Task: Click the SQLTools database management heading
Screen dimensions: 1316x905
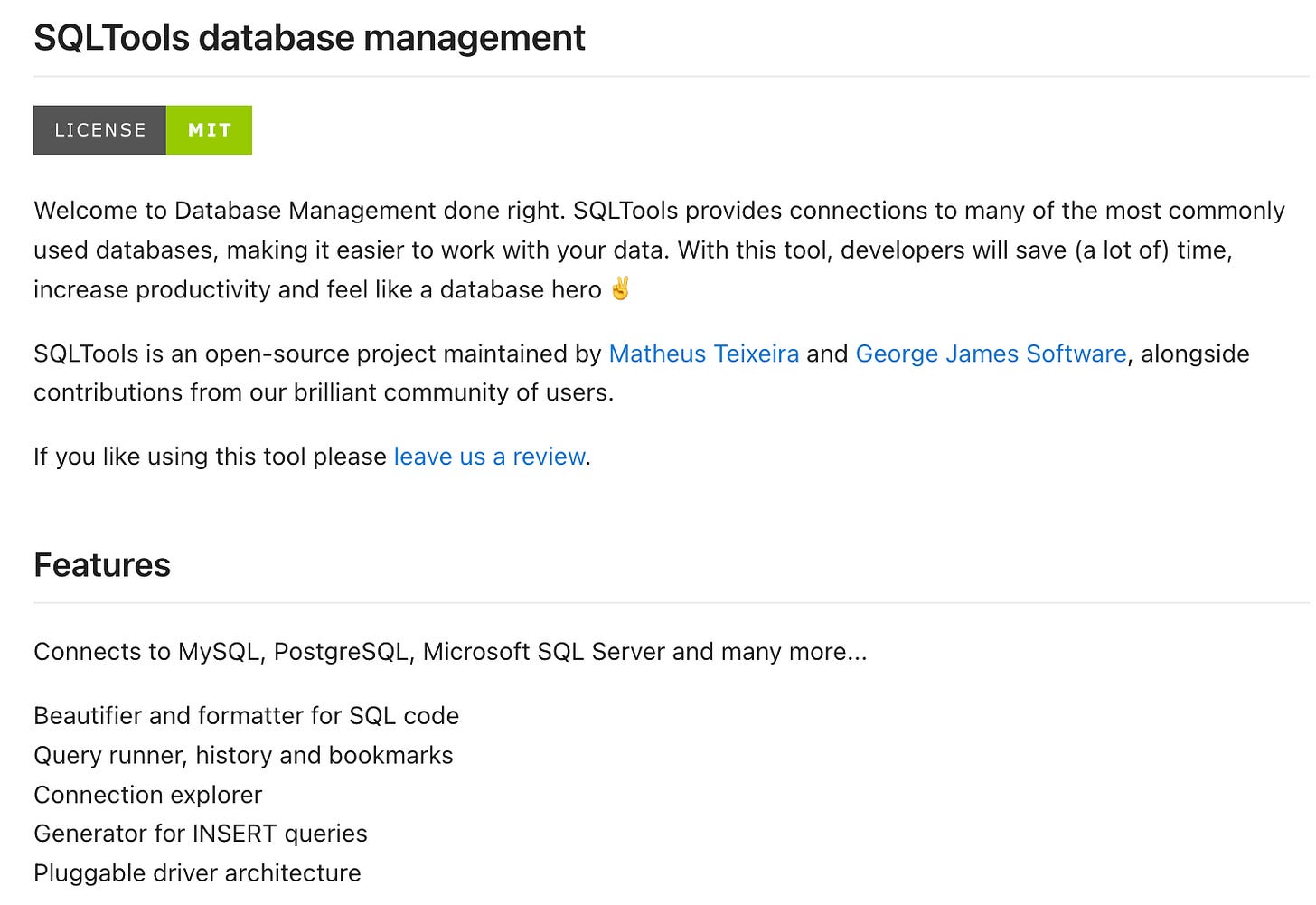Action: point(309,37)
